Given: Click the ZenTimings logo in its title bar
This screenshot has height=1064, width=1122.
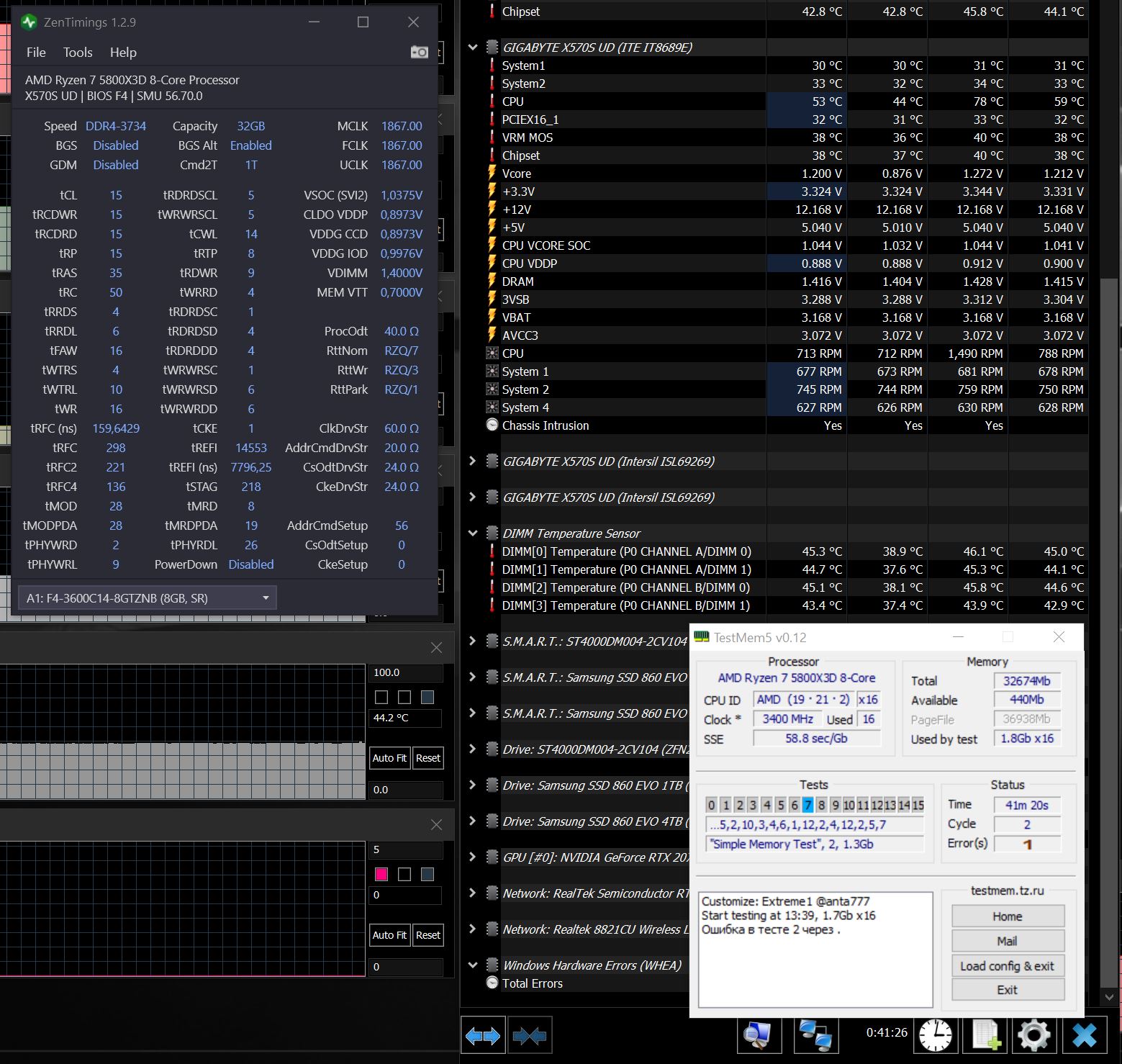Looking at the screenshot, I should click(29, 22).
